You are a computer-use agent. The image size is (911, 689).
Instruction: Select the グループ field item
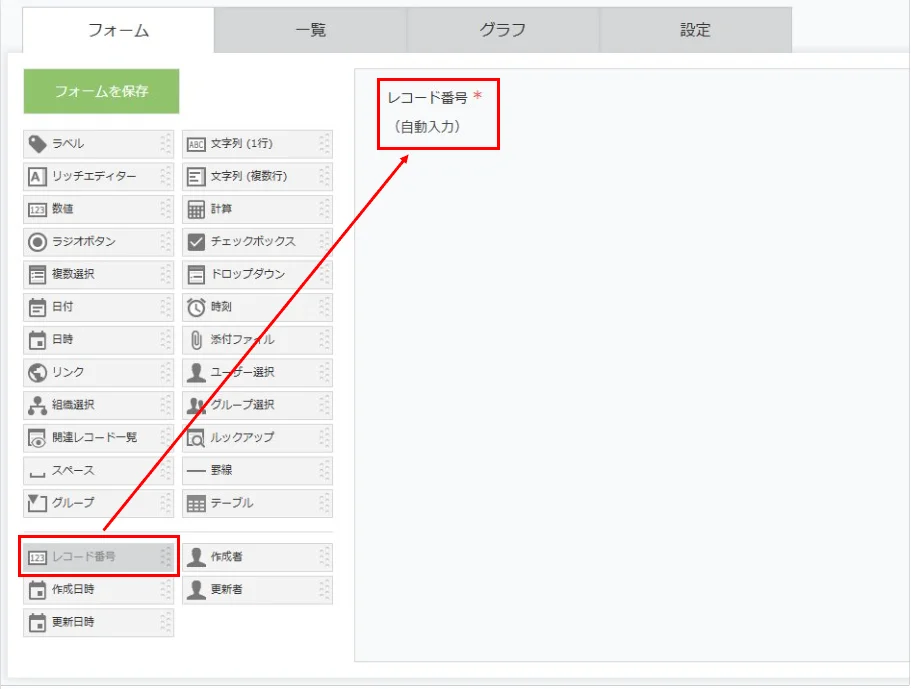[x=97, y=503]
